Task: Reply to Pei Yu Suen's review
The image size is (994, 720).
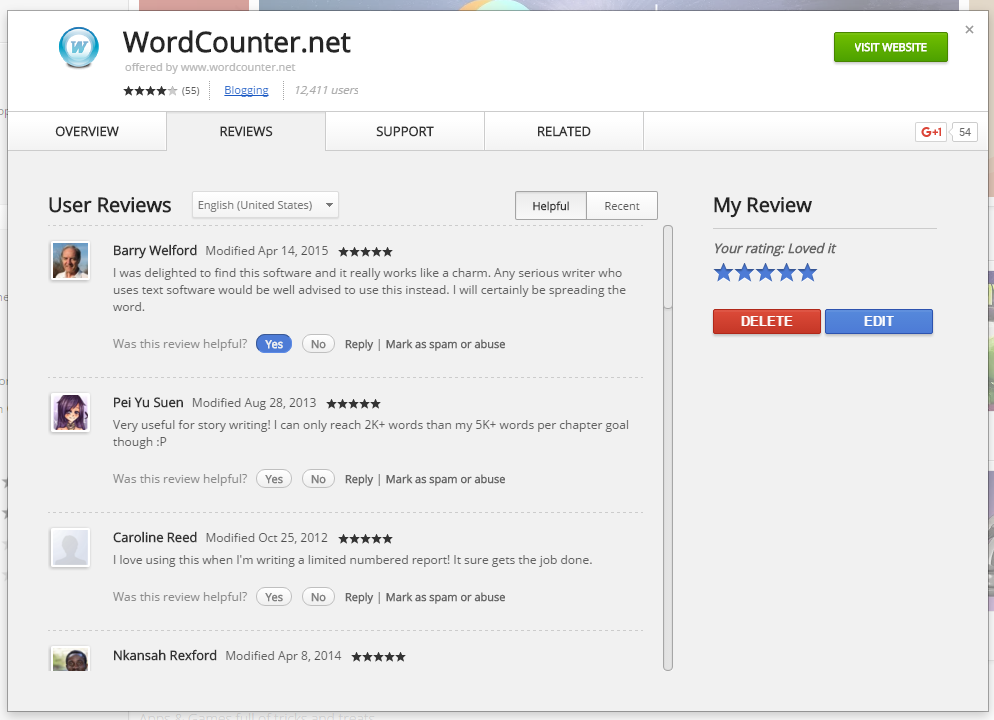Action: tap(359, 479)
